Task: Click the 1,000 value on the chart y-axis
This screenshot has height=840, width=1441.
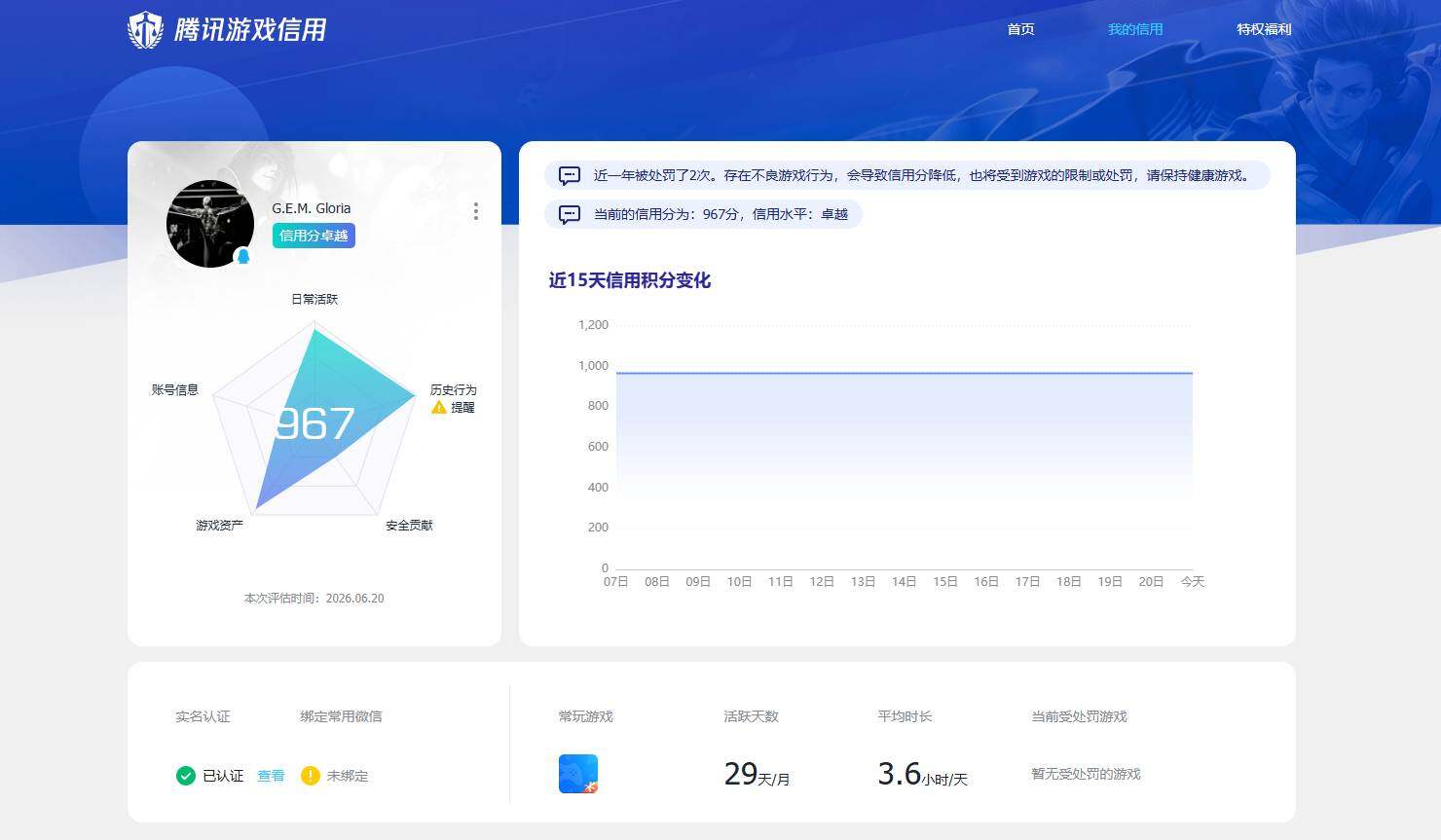Action: (593, 365)
